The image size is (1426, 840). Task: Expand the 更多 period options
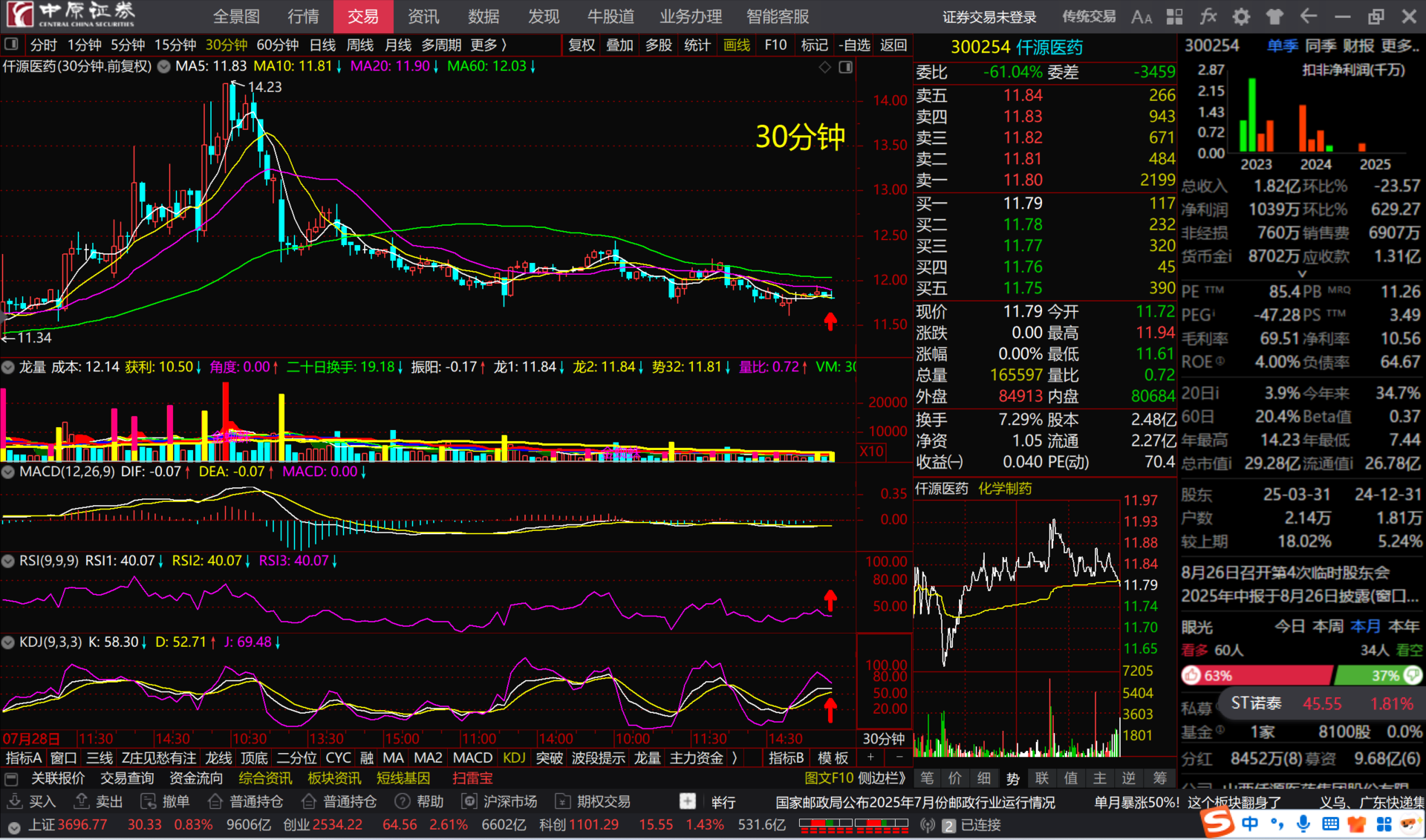[x=488, y=45]
